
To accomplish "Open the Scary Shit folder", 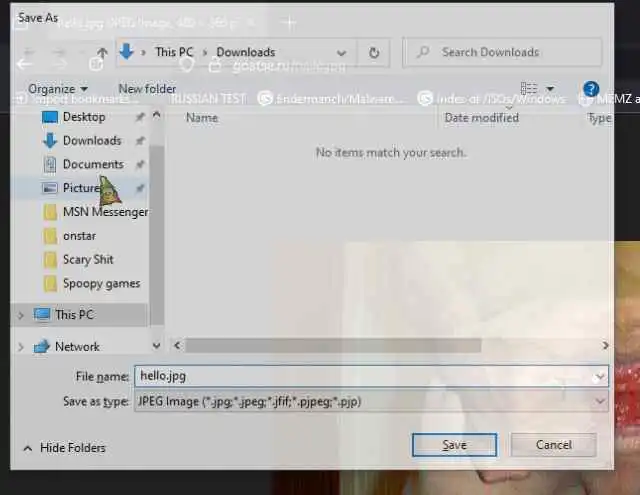I will pos(88,260).
